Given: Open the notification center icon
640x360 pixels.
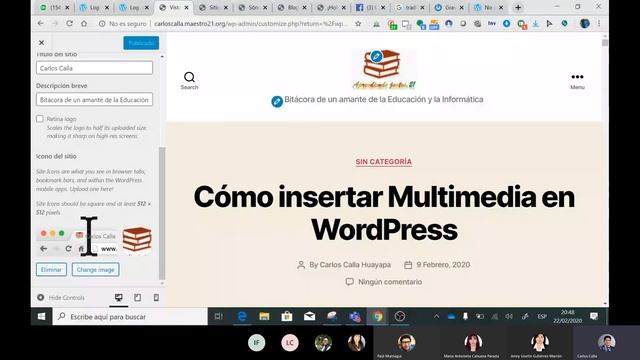Looking at the screenshot, I should pyautogui.click(x=594, y=316).
